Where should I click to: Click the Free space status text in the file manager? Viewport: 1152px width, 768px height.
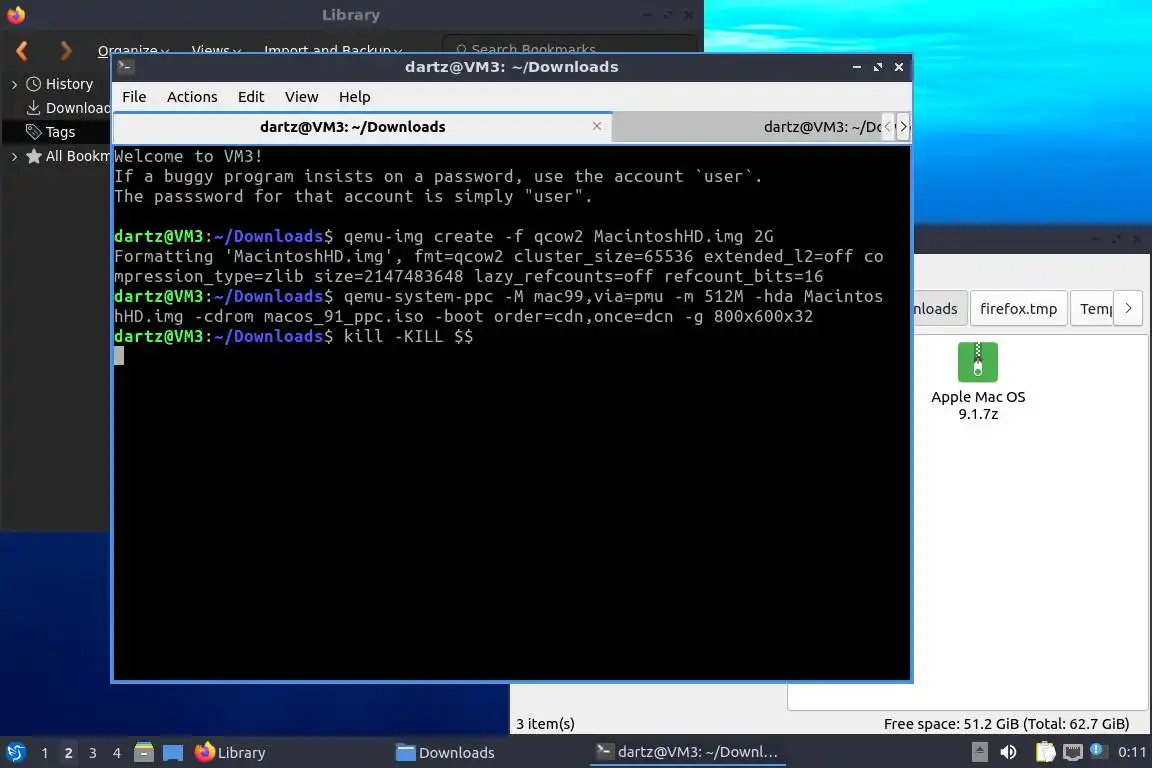[1006, 724]
